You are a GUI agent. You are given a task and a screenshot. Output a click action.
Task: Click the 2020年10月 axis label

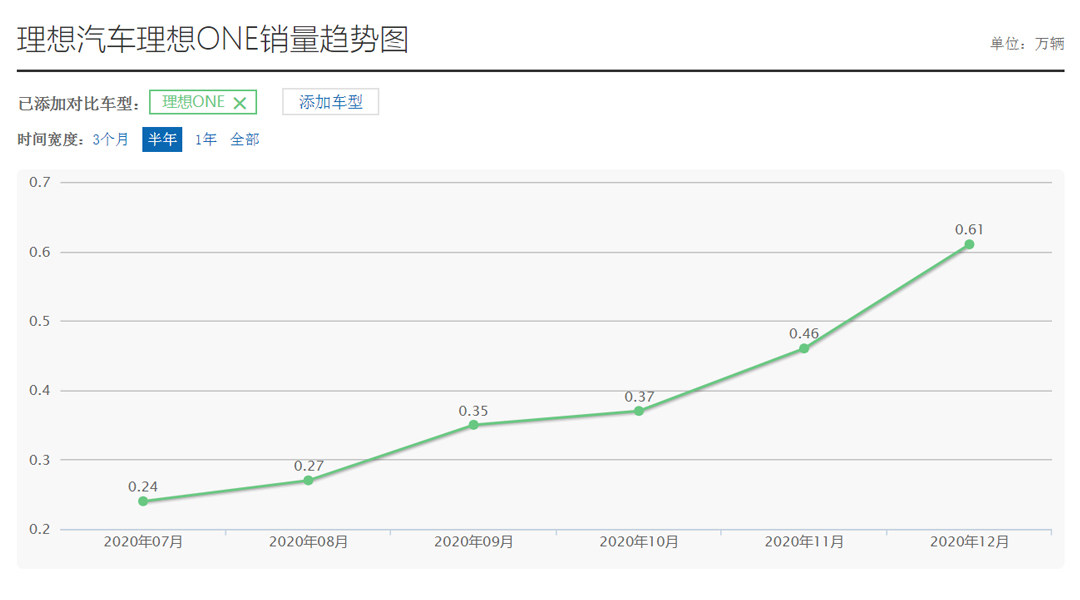tap(639, 542)
